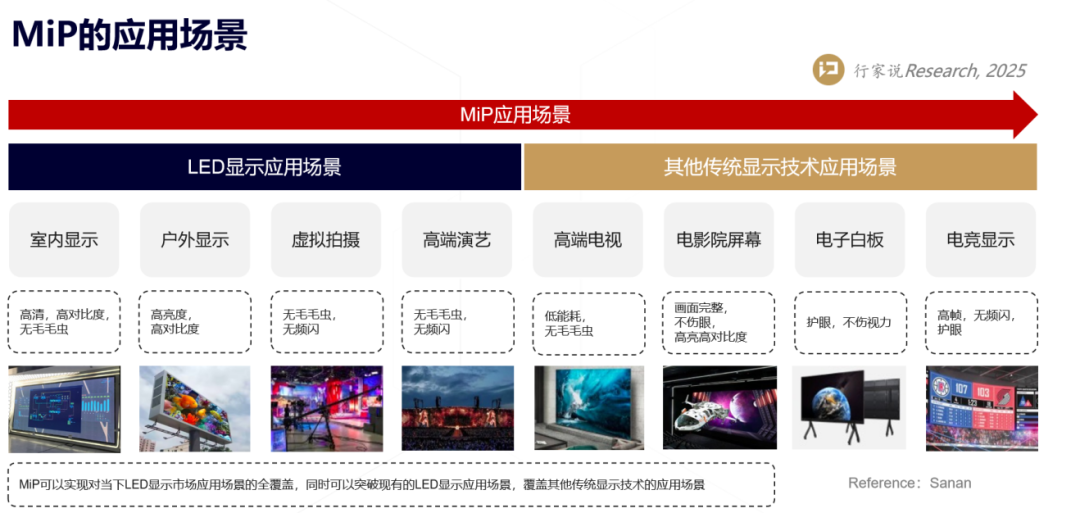Select the 其他传统显示技术应用场景 header bar
Image resolution: width=1080 pixels, height=513 pixels.
[780, 167]
